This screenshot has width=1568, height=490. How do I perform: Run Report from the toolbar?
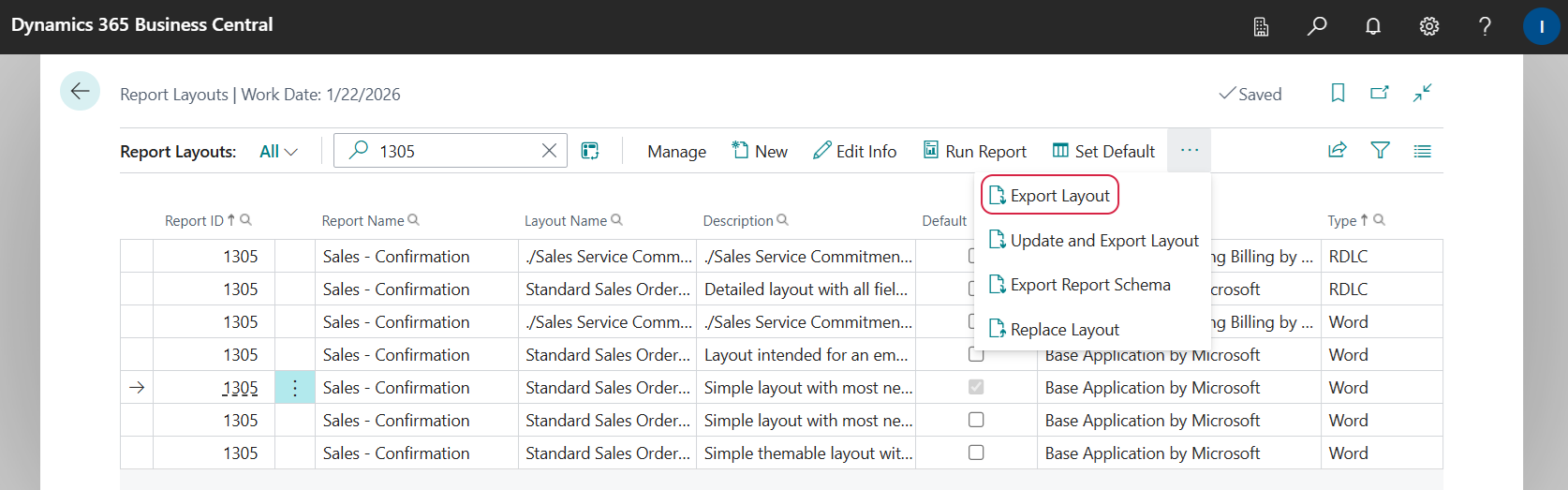coord(975,151)
